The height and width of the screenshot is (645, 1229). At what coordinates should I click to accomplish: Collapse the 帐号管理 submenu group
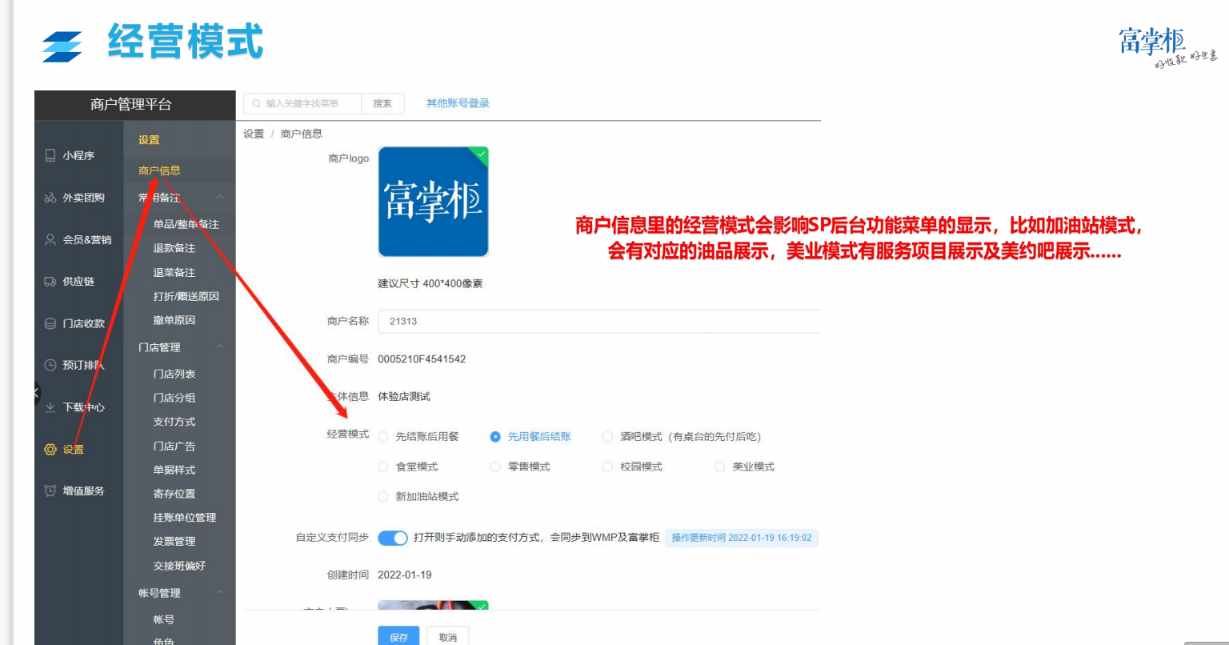point(219,593)
